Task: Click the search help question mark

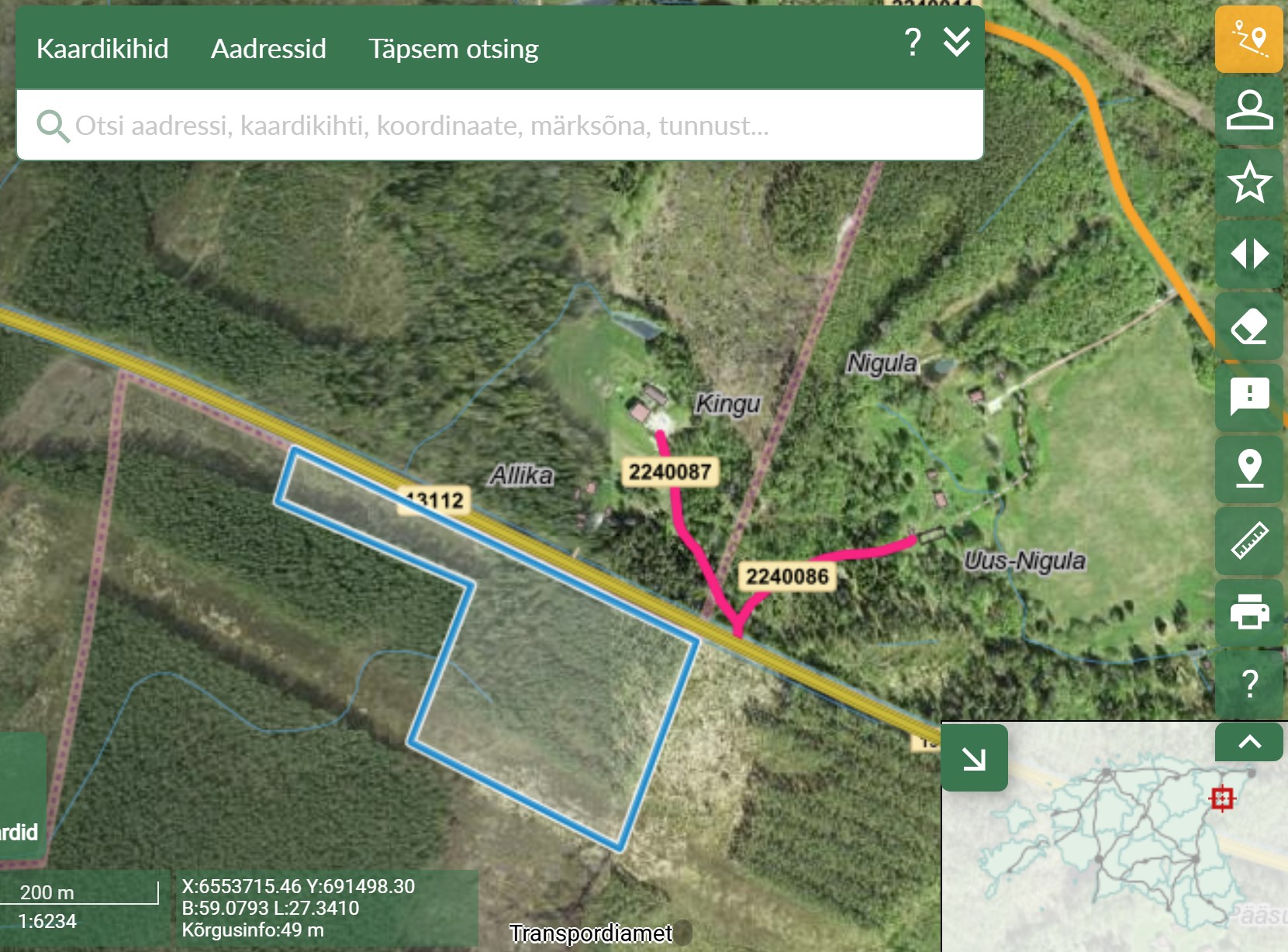Action: [913, 42]
